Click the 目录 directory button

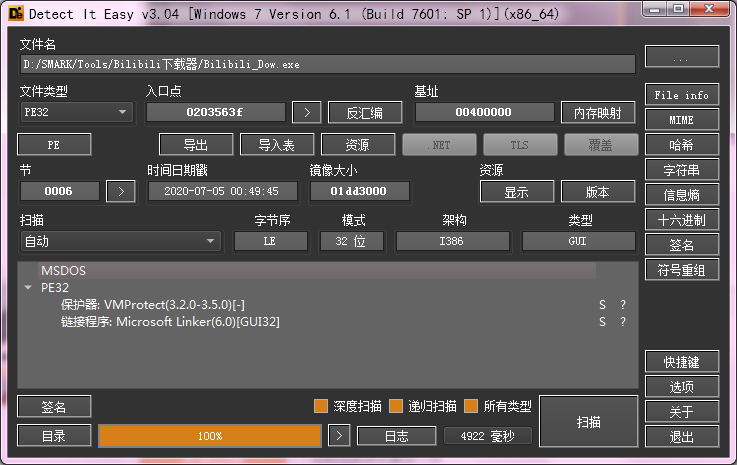pyautogui.click(x=54, y=436)
